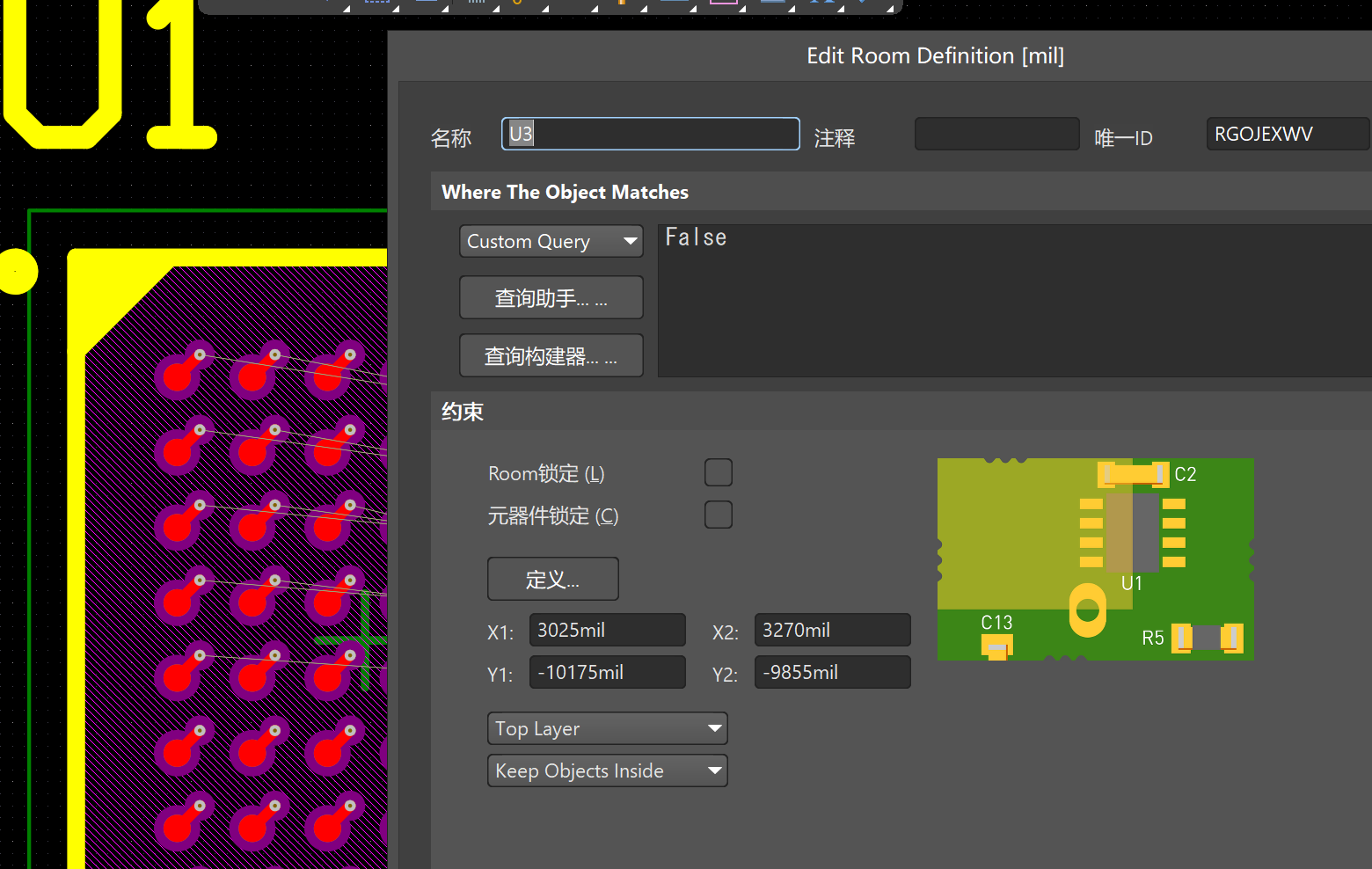Image resolution: width=1372 pixels, height=869 pixels.
Task: Click the C2 capacitor in room preview
Action: click(1133, 475)
